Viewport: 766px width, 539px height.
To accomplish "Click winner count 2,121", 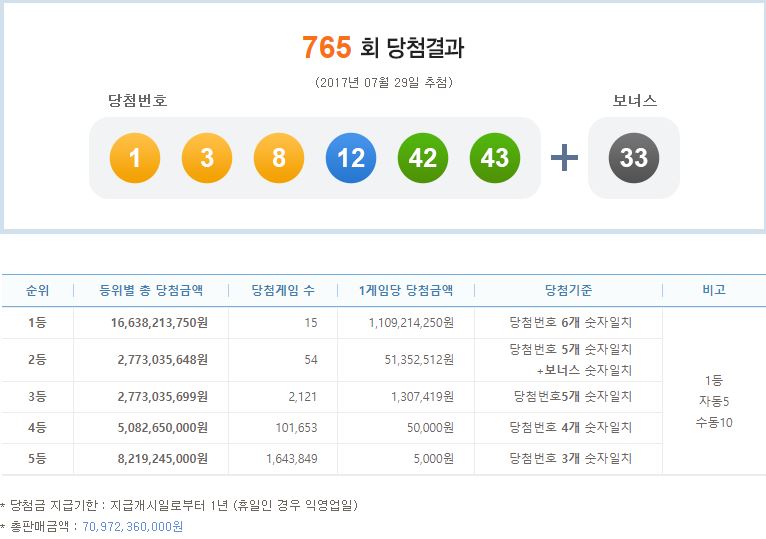I will click(302, 396).
